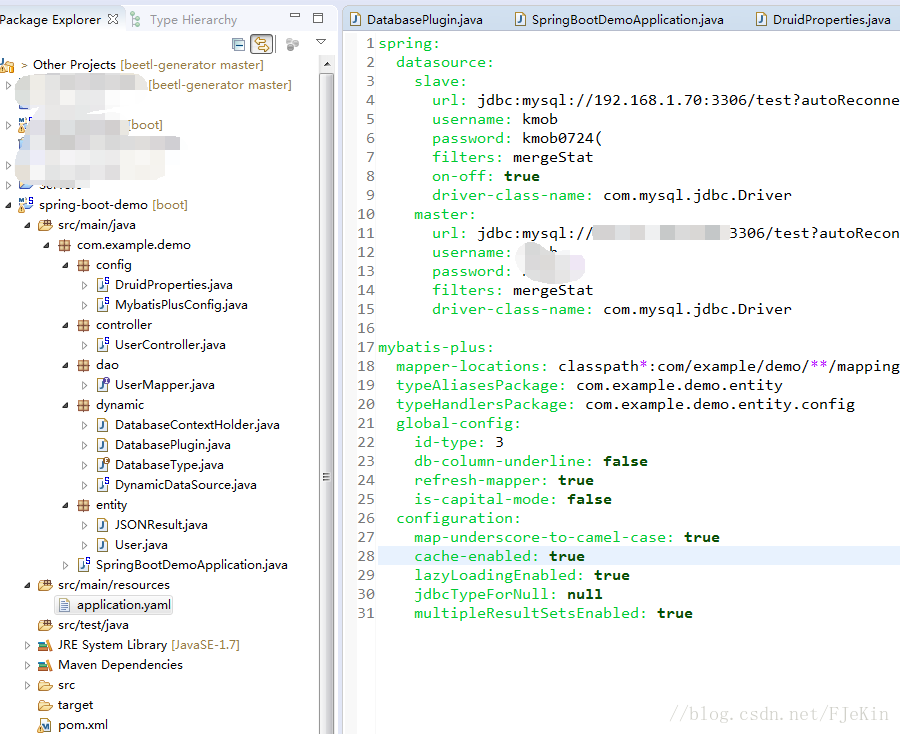This screenshot has width=900, height=734.
Task: Click the Collapse All toolbar icon
Action: (x=238, y=44)
